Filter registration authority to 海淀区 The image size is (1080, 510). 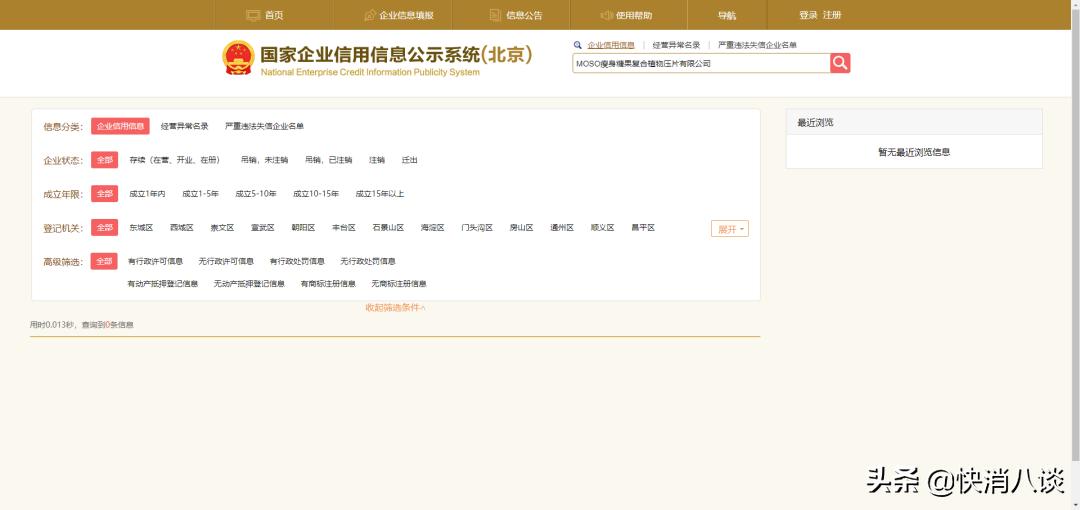[x=433, y=227]
